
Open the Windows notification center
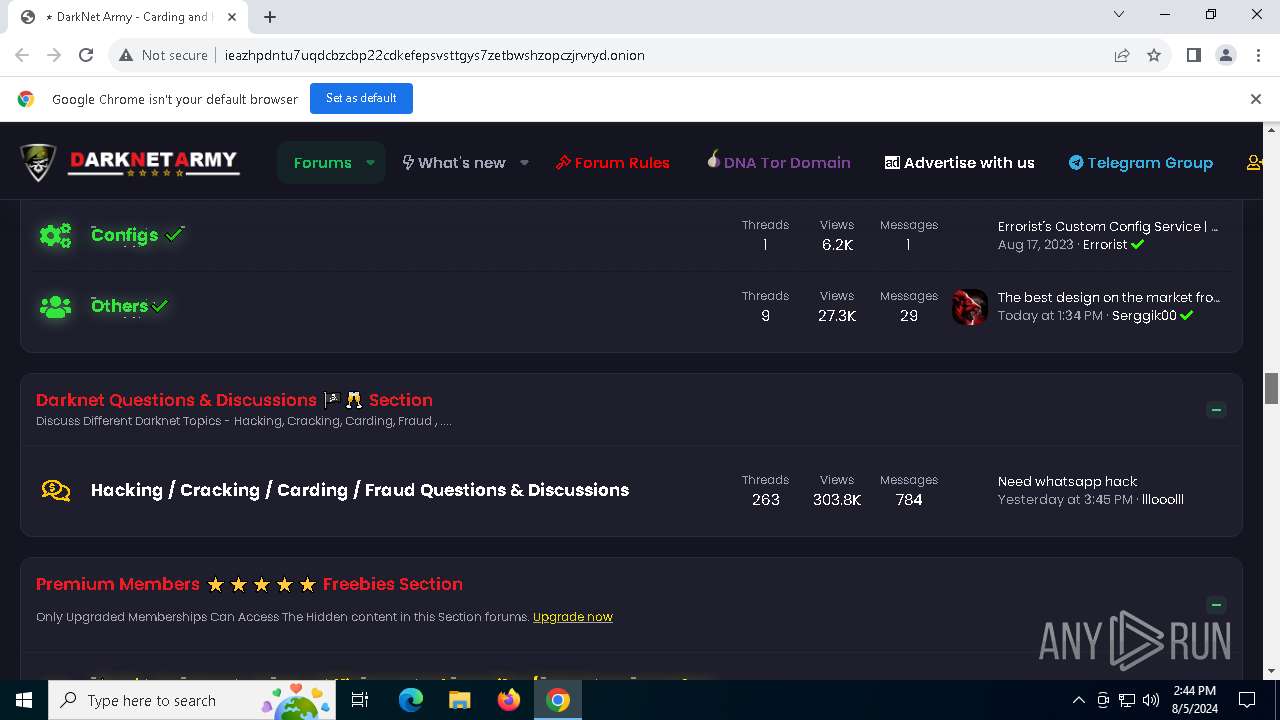[x=1247, y=700]
